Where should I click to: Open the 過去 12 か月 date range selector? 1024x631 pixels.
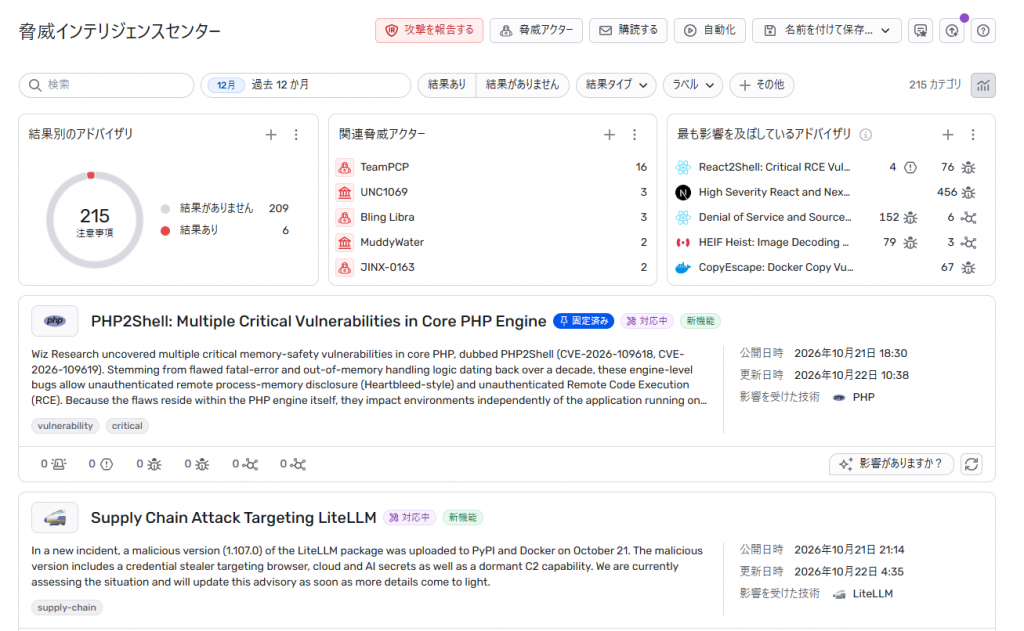306,85
